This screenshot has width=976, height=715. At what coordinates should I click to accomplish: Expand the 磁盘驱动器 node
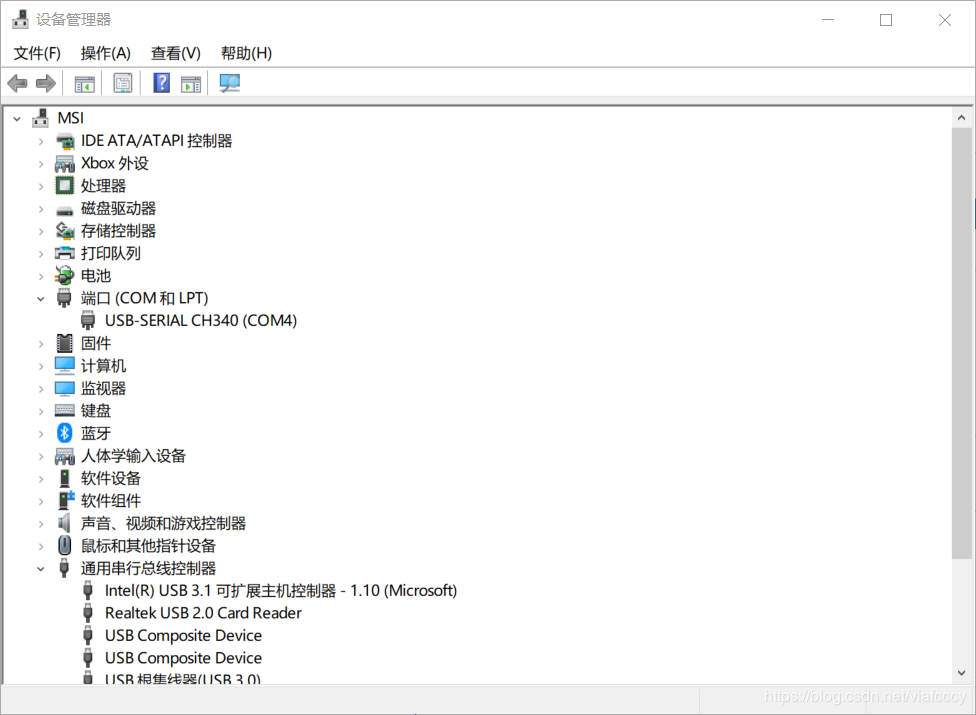click(x=41, y=208)
